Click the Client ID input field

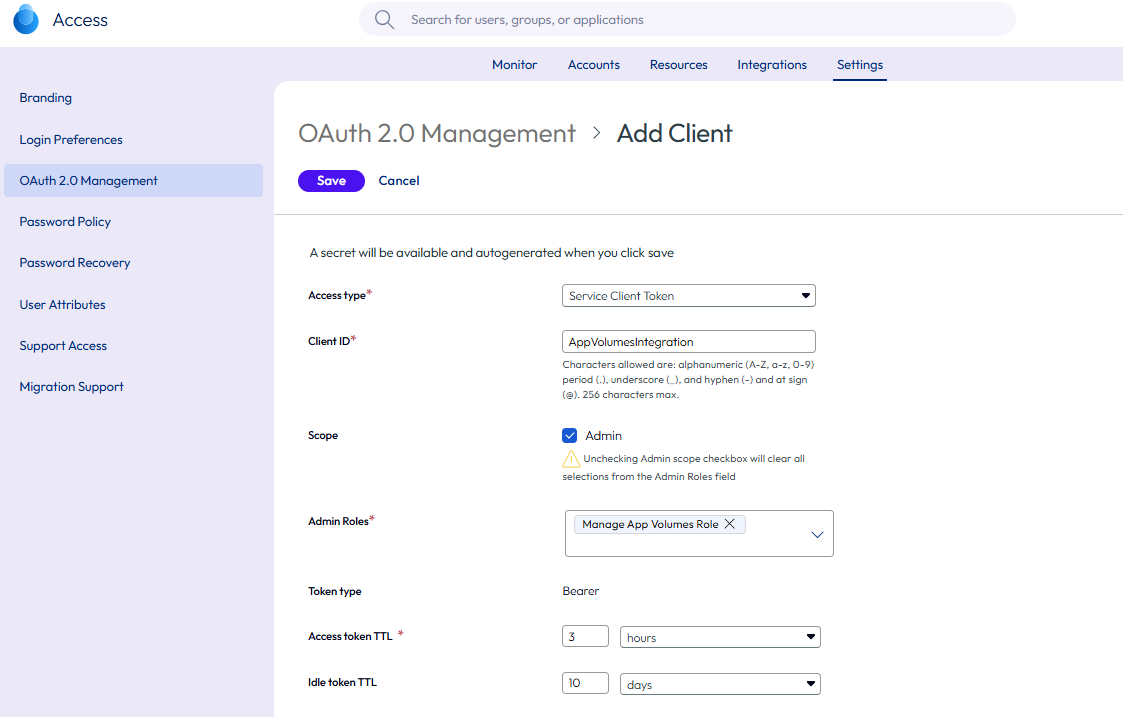point(688,342)
